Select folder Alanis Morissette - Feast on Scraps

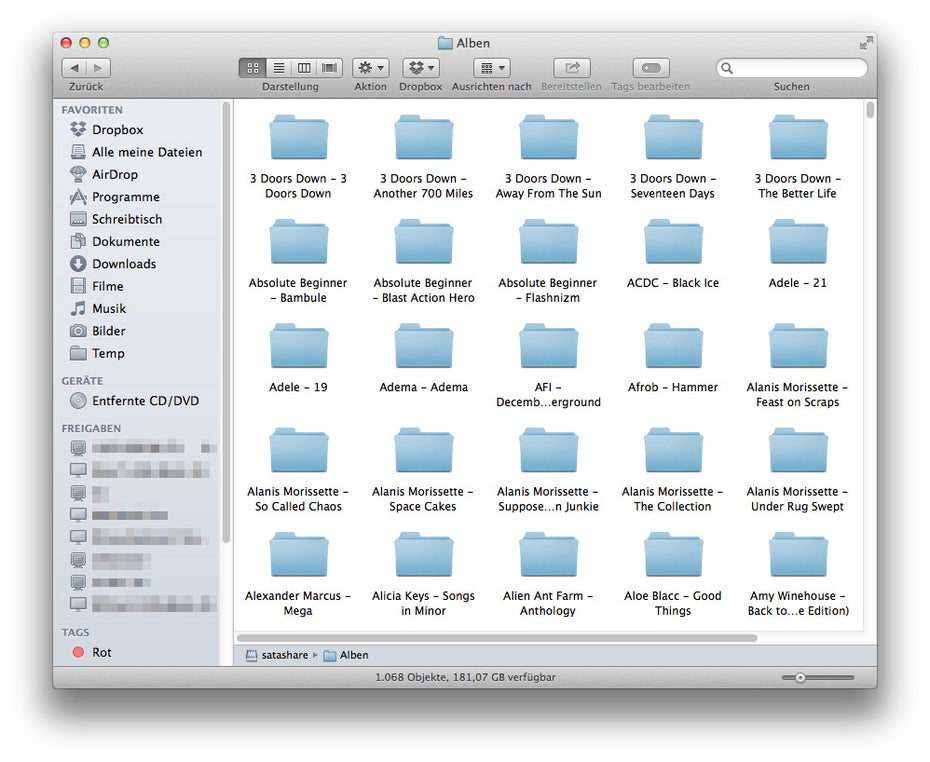798,347
